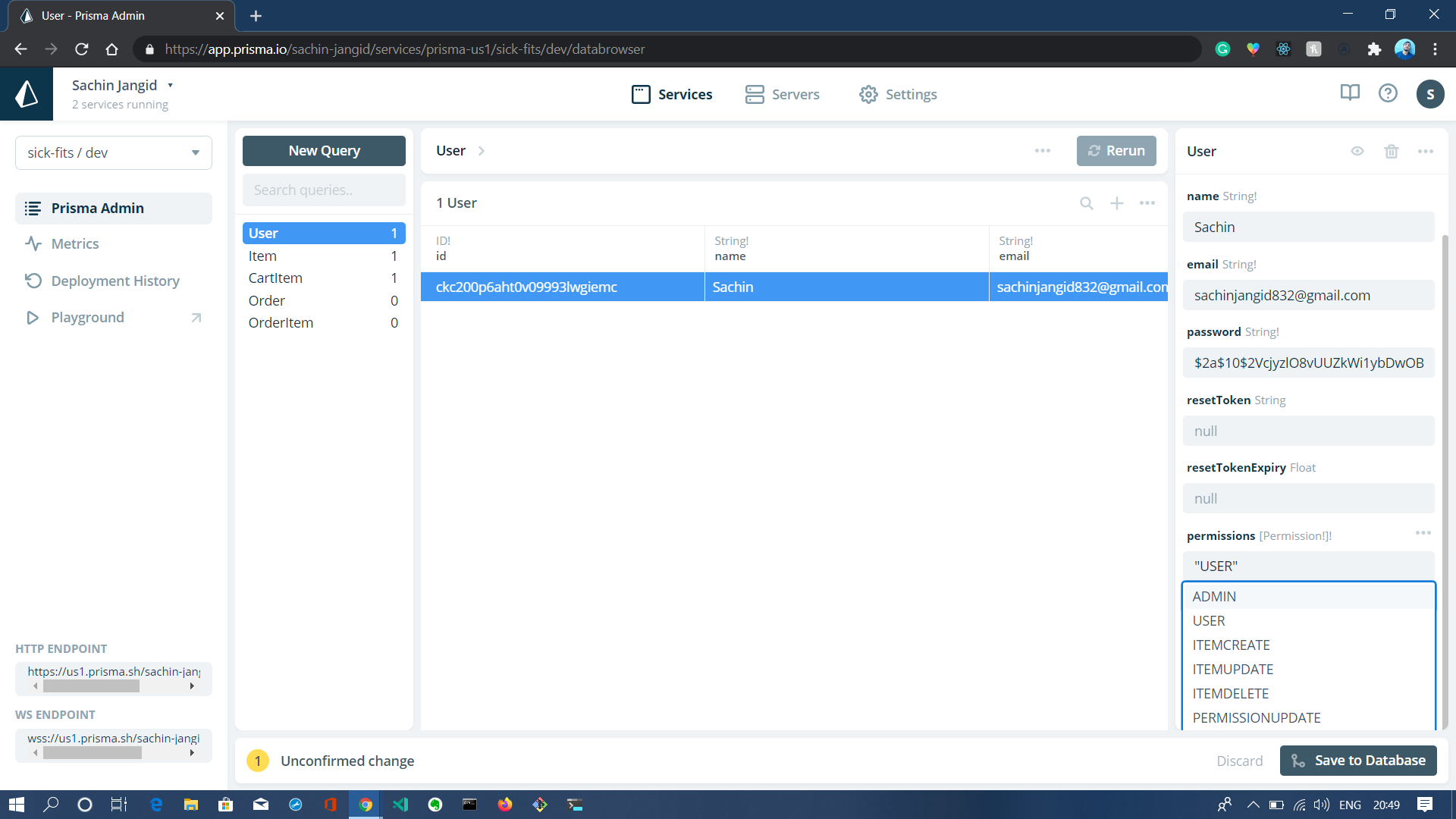The image size is (1456, 819).
Task: Search records using the magnifier icon
Action: [x=1087, y=203]
